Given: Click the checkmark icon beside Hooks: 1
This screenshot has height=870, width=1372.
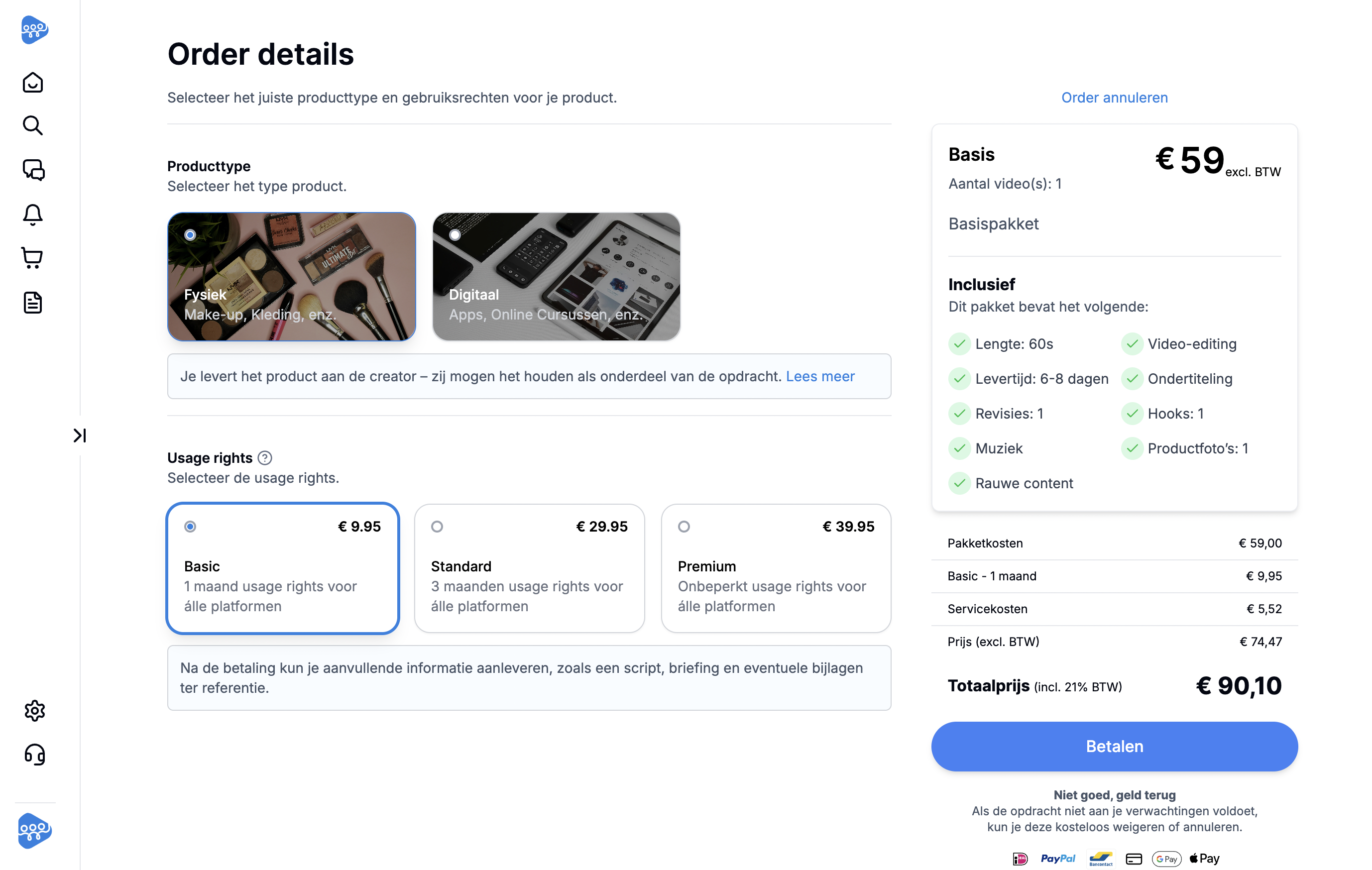Looking at the screenshot, I should coord(1132,414).
